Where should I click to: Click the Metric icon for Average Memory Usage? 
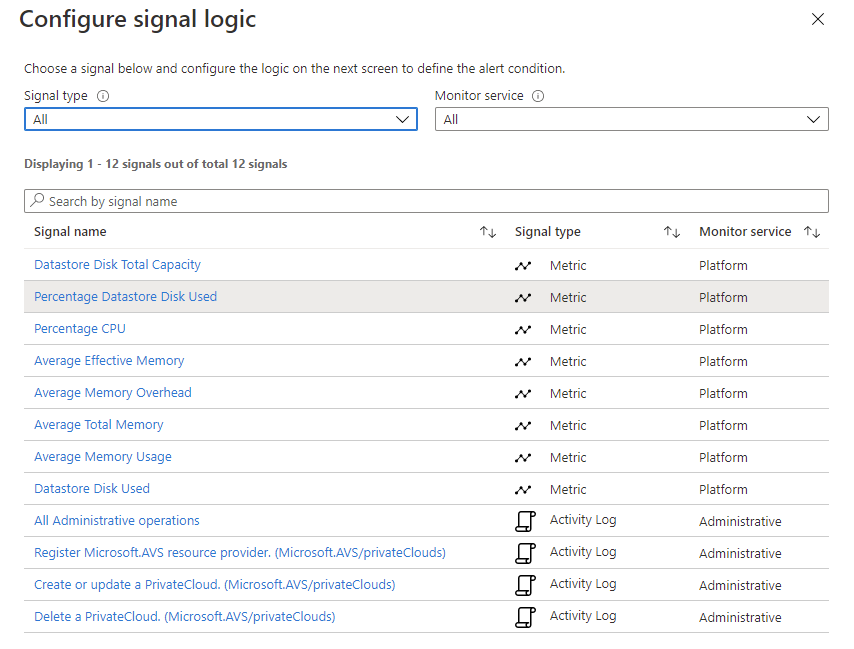(x=523, y=457)
